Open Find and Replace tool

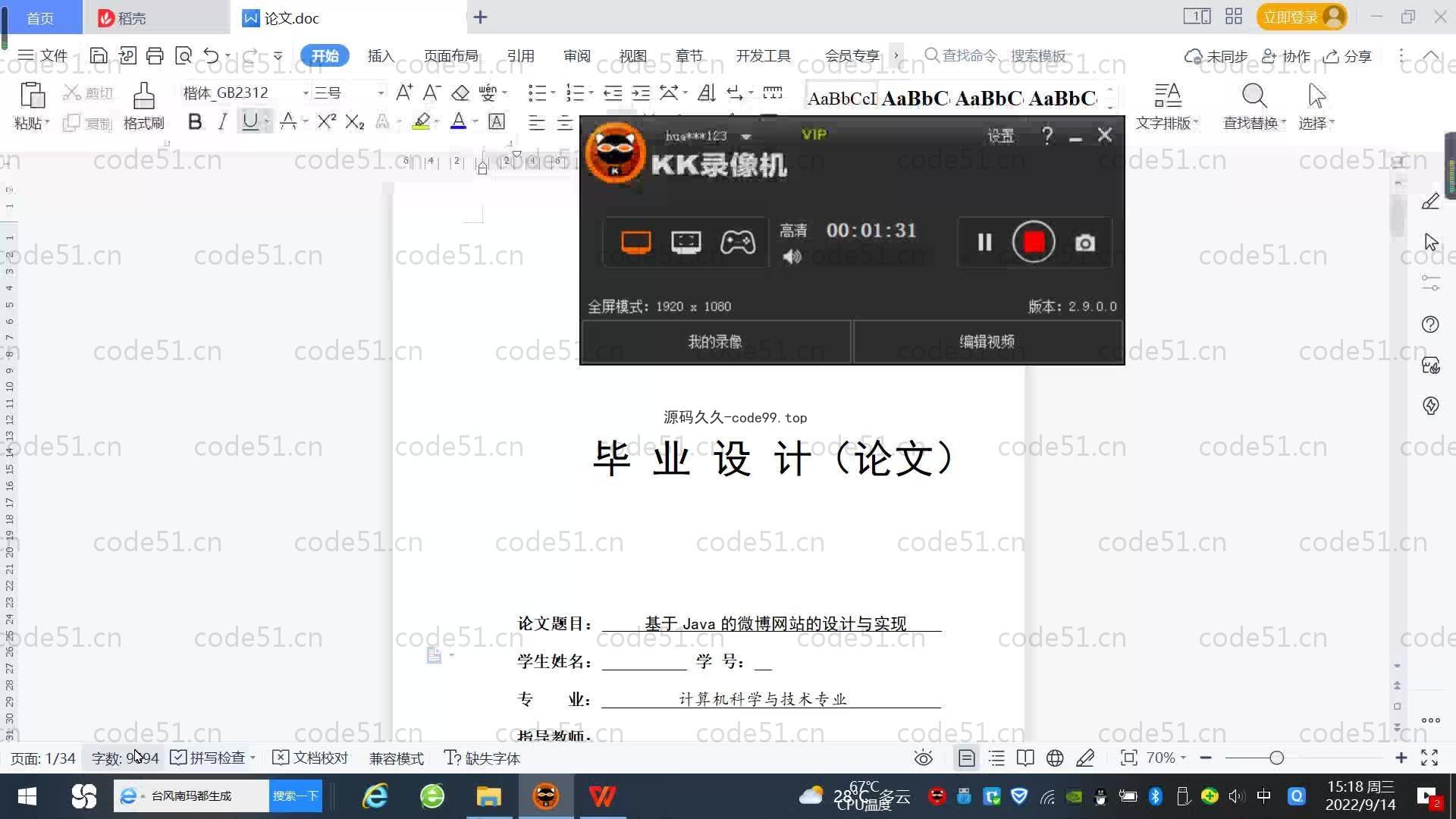coord(1254,105)
